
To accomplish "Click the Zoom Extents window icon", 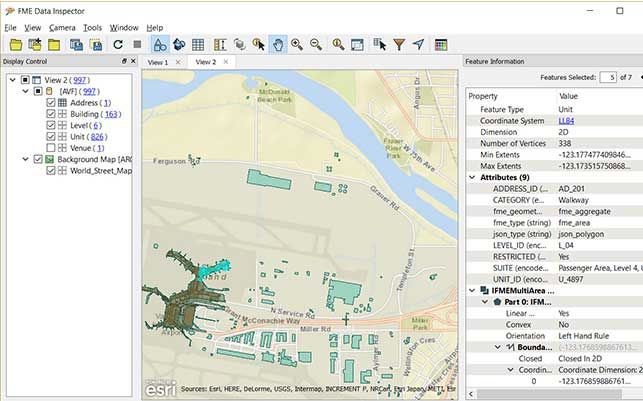I will coord(357,44).
